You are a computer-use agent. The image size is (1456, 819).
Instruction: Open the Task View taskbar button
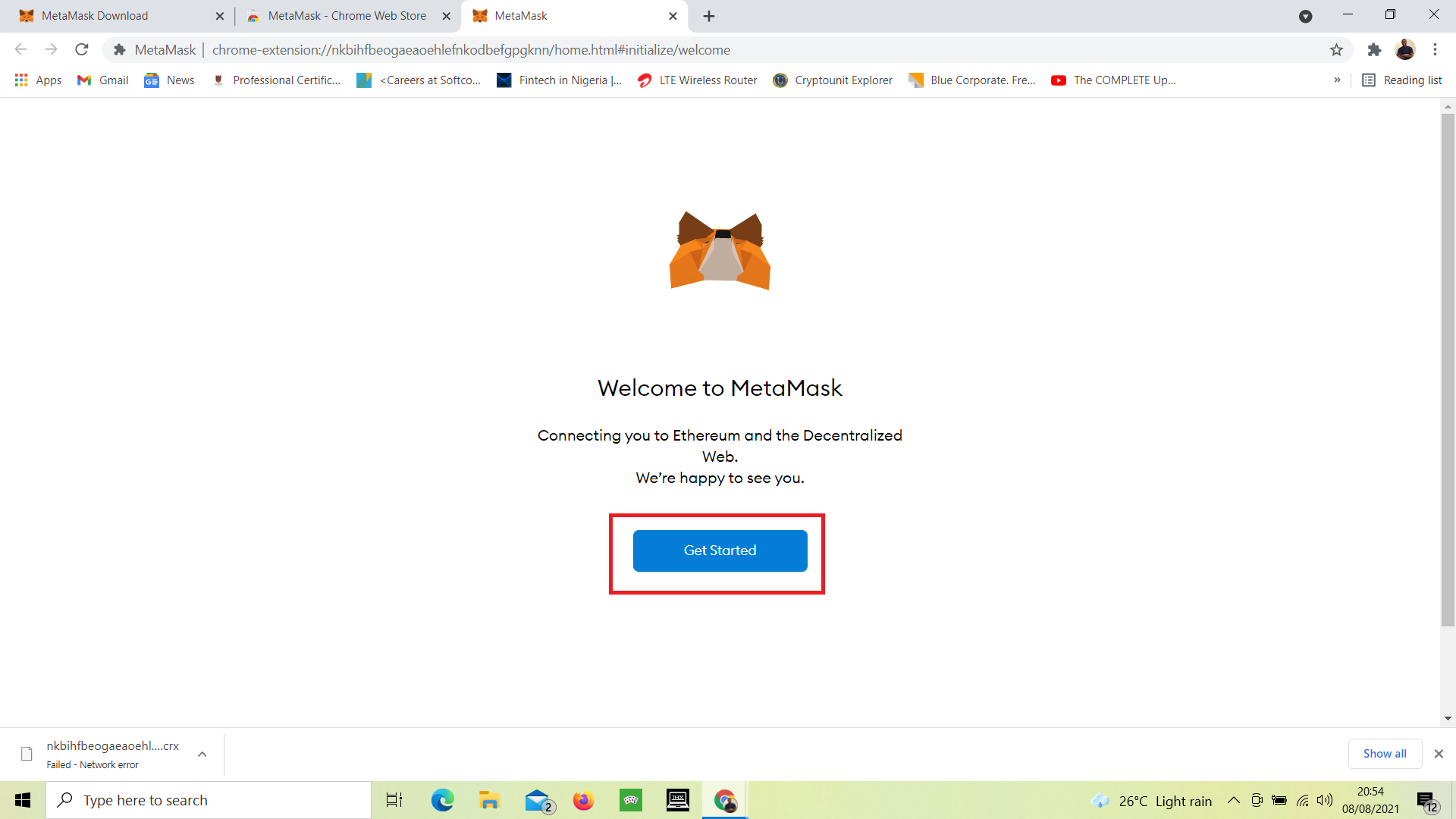[394, 799]
